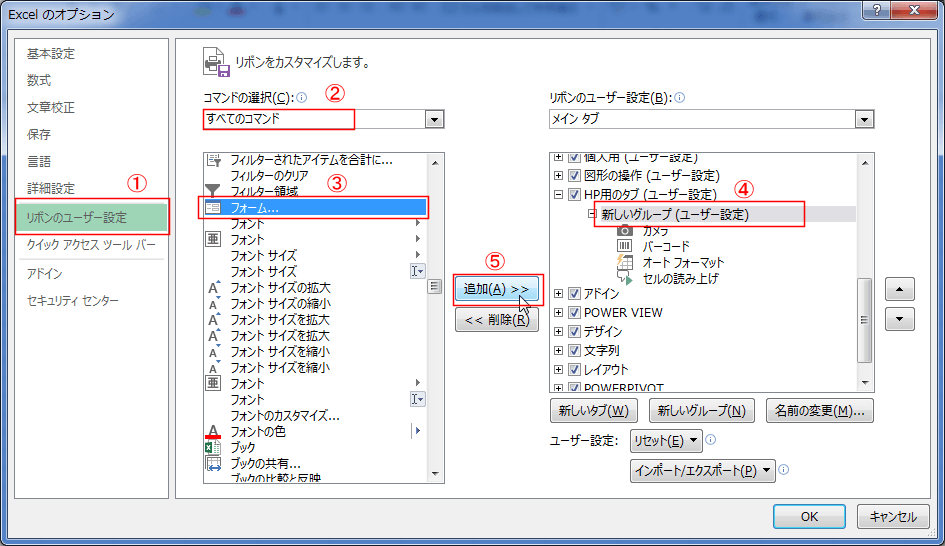
Task: Collapse the HP用のタブ tree node
Action: point(558,194)
